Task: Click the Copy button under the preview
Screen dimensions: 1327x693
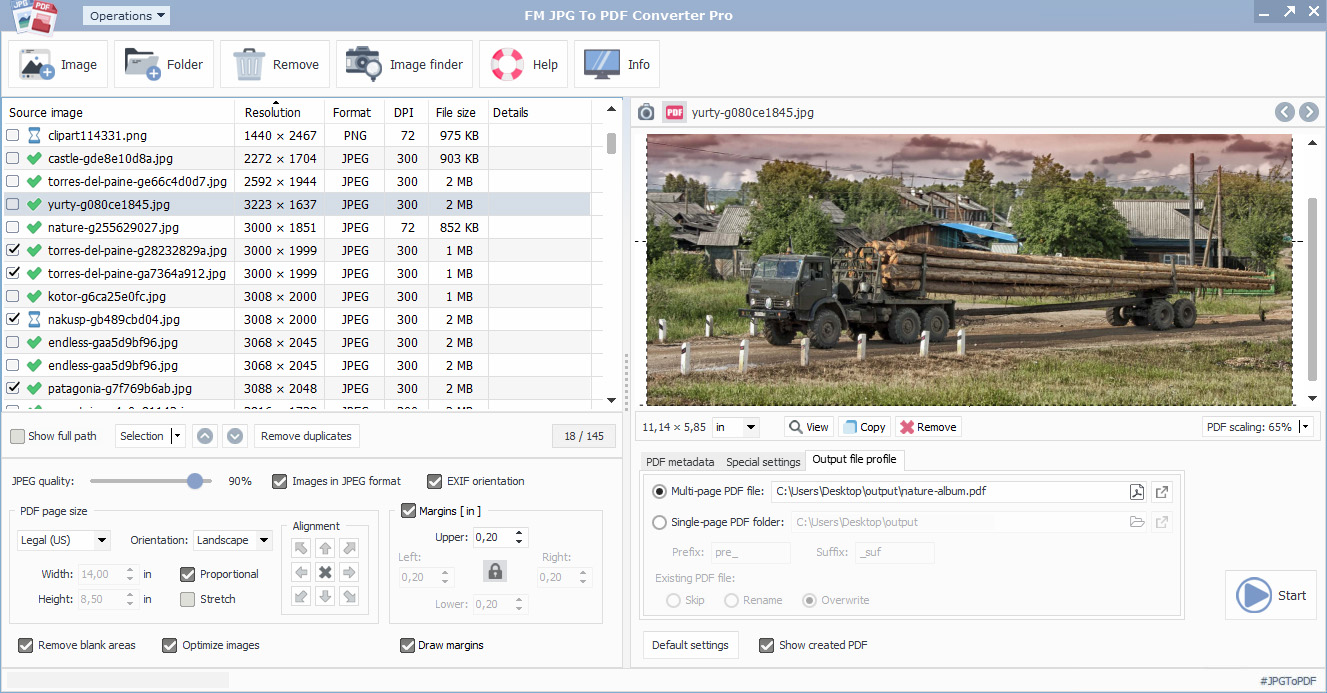Action: pyautogui.click(x=864, y=427)
